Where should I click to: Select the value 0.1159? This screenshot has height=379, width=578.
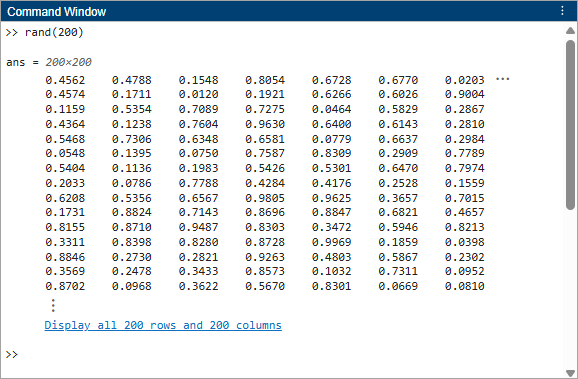tap(65, 109)
